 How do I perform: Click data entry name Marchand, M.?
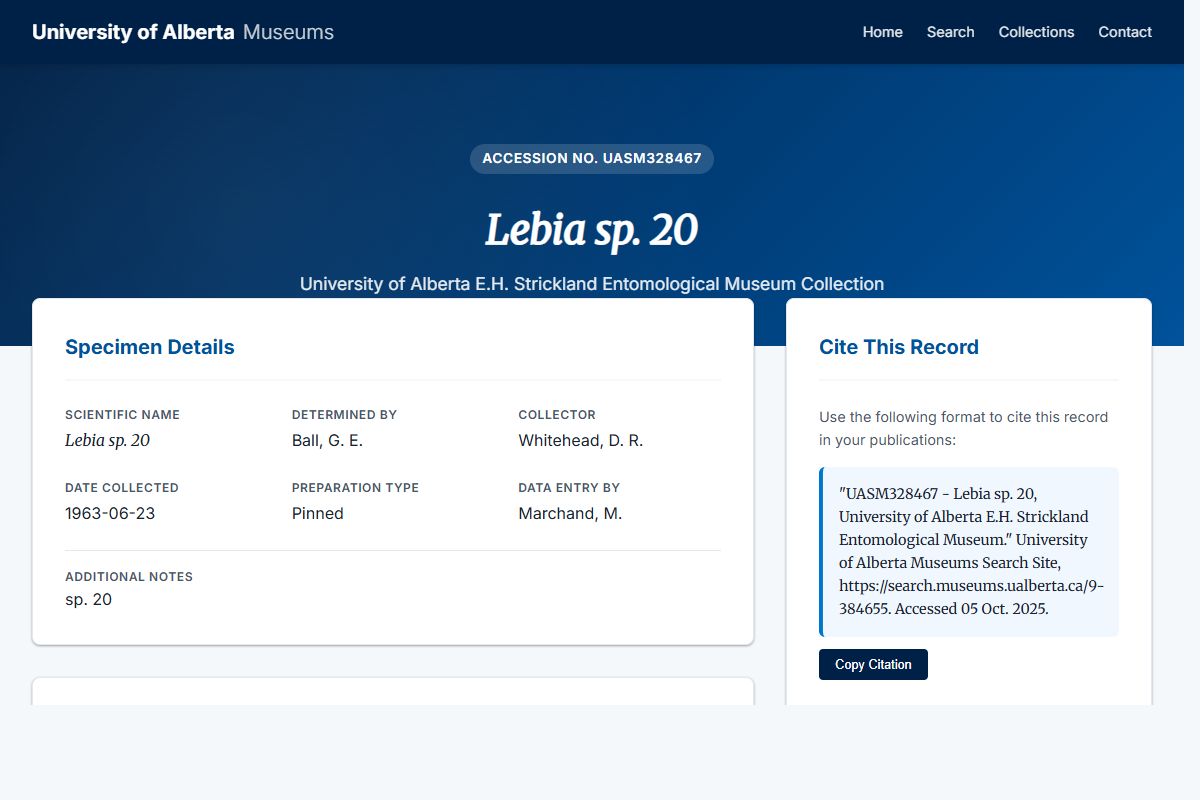[570, 513]
